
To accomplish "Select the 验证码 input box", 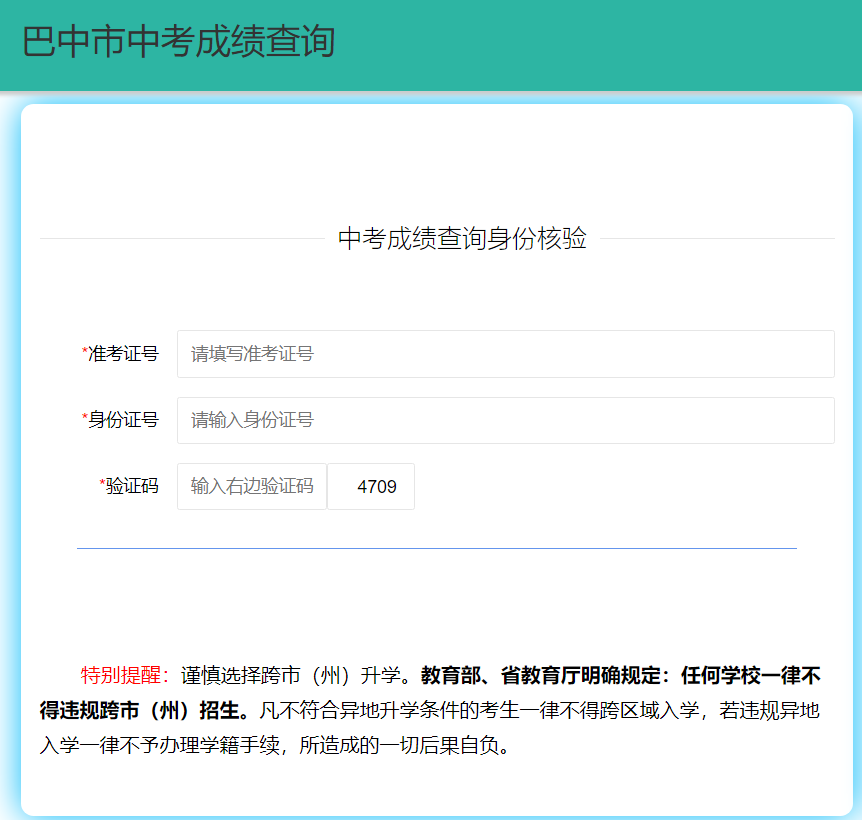I will tap(252, 486).
